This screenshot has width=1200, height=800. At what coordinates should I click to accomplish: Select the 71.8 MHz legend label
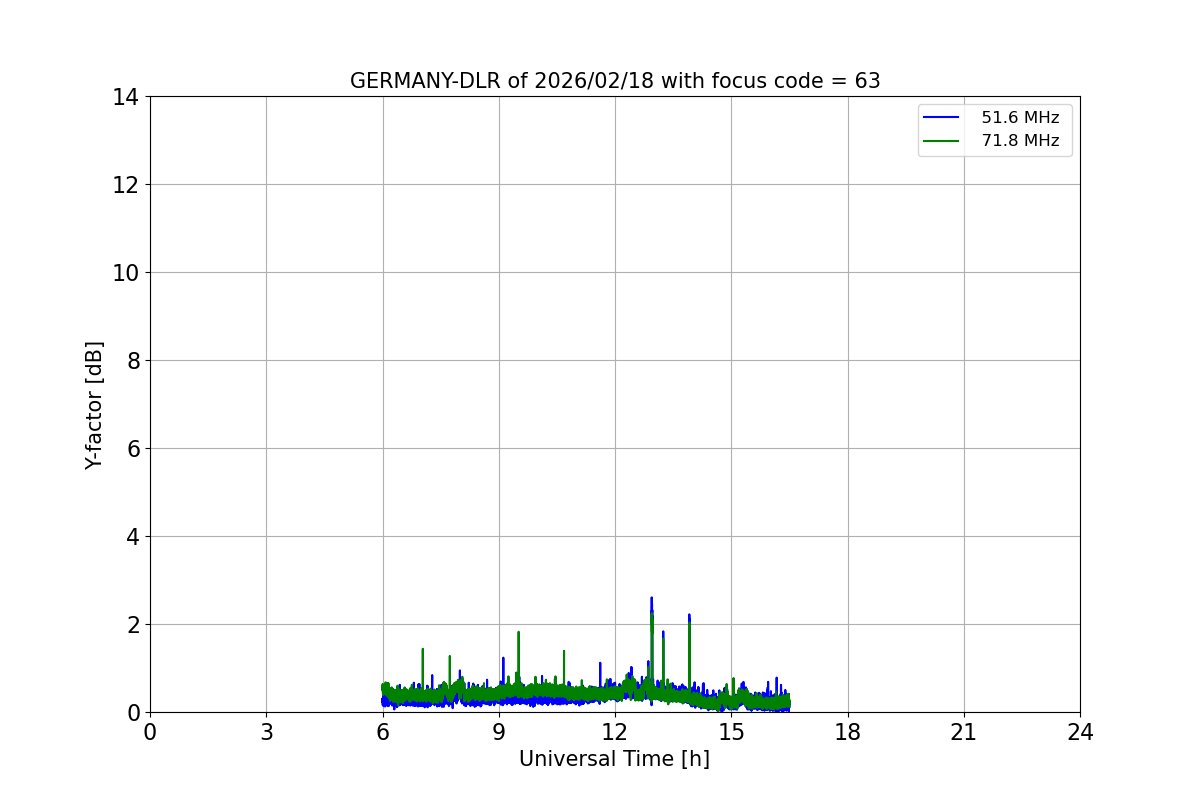click(1020, 141)
